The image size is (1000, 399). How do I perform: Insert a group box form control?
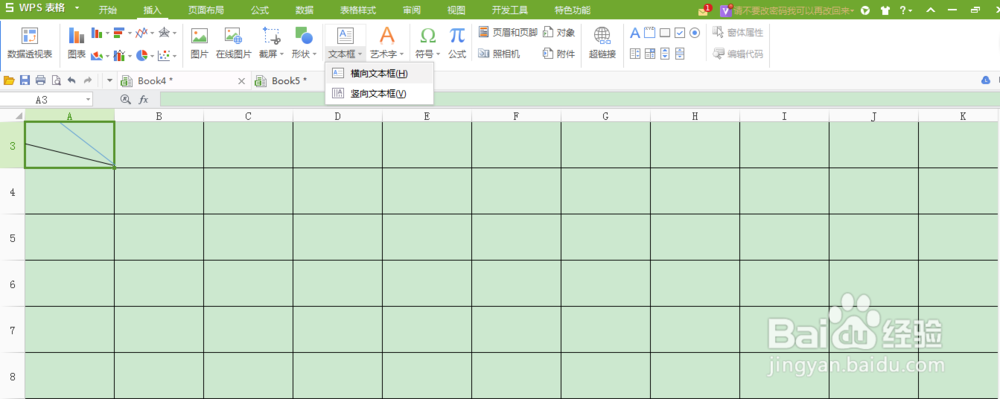pyautogui.click(x=650, y=33)
